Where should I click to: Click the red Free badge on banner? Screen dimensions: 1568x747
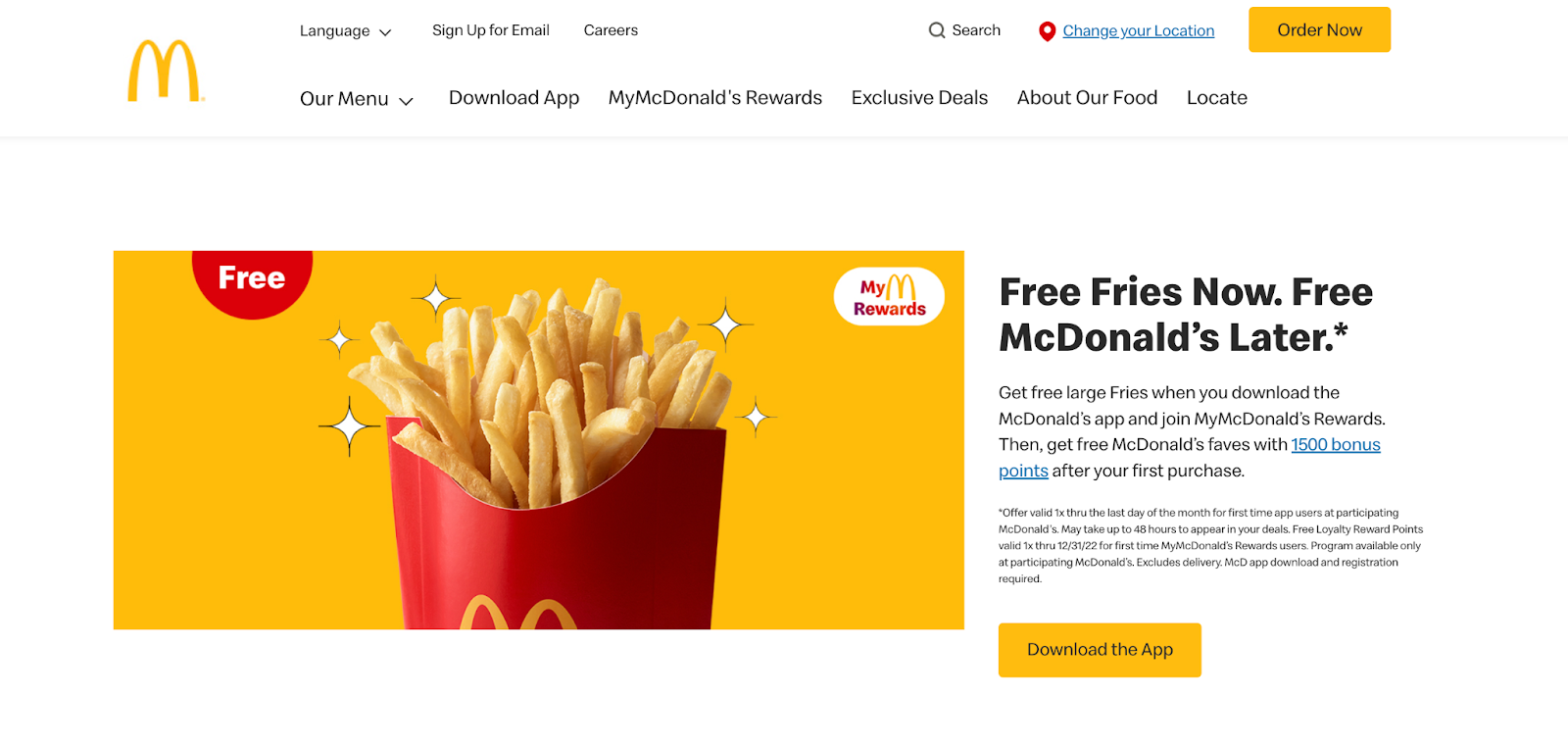252,282
